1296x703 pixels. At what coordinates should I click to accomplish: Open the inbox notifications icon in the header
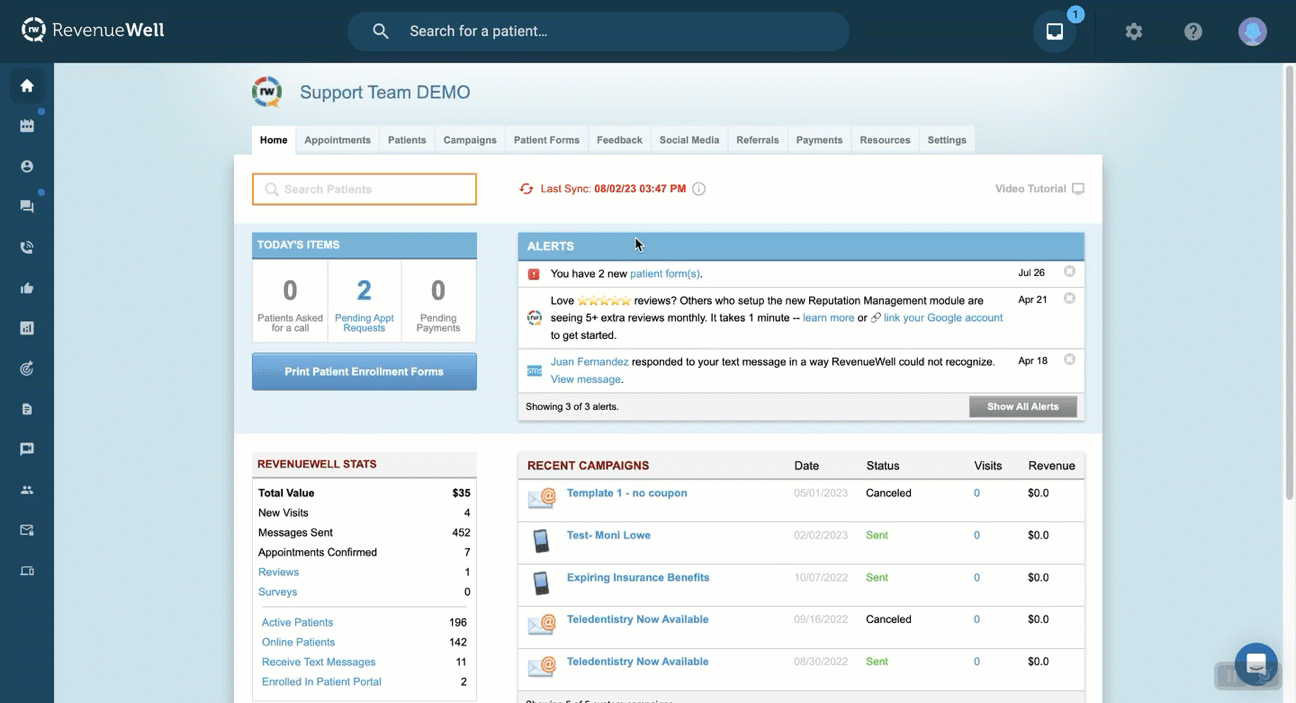1055,31
